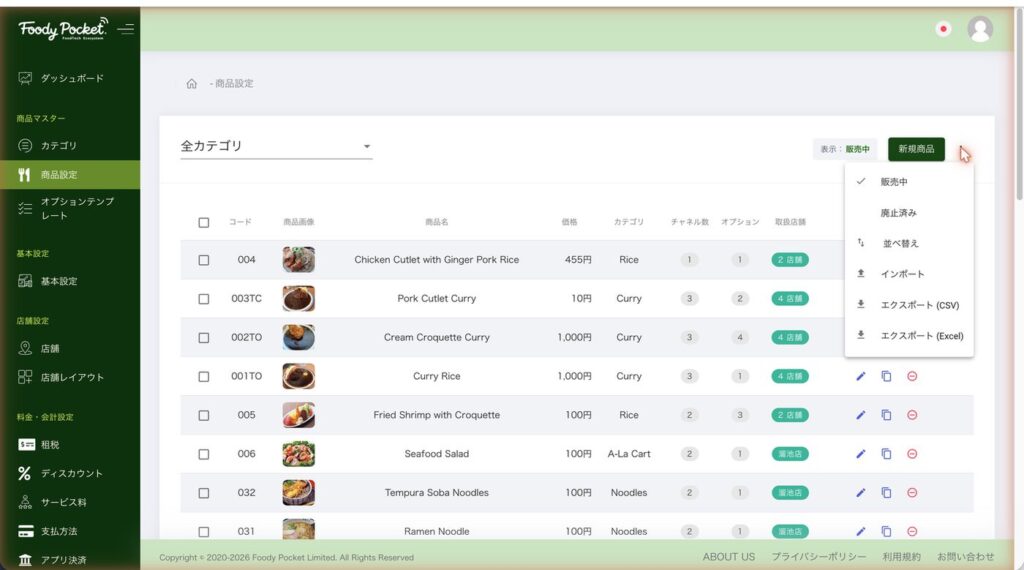Image resolution: width=1024 pixels, height=570 pixels.
Task: Duplicate the Tempura Soba Noodles item
Action: [x=886, y=493]
